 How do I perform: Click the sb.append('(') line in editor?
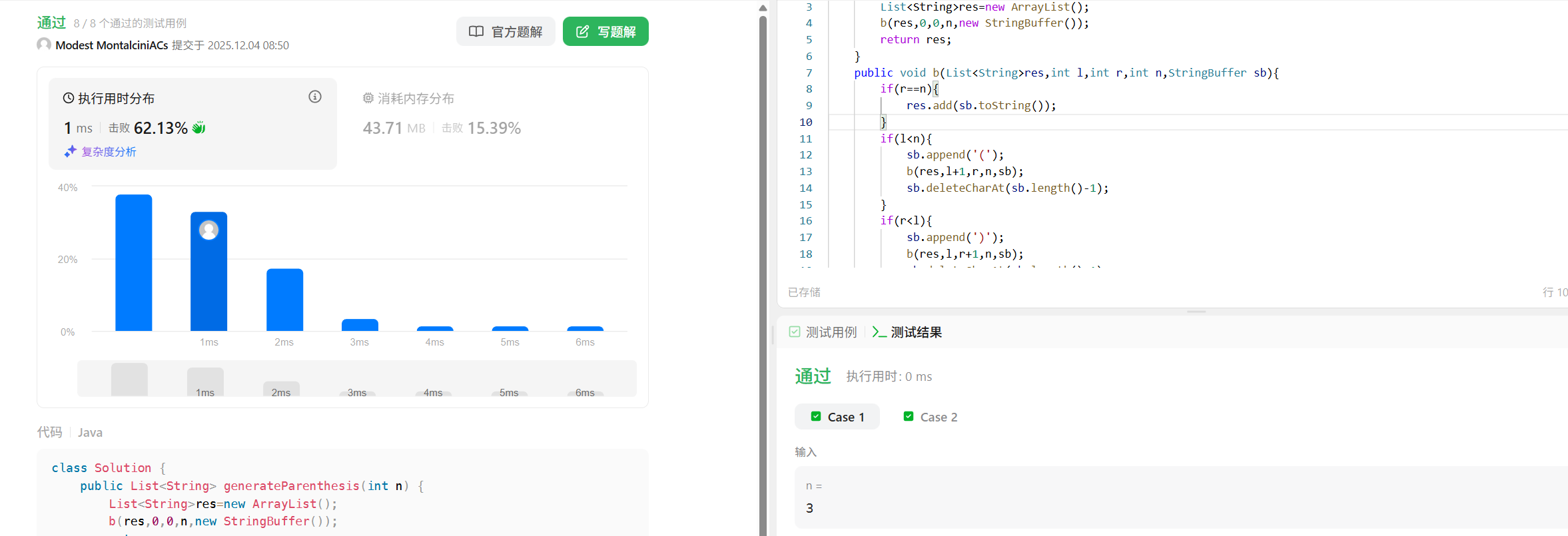click(x=955, y=154)
